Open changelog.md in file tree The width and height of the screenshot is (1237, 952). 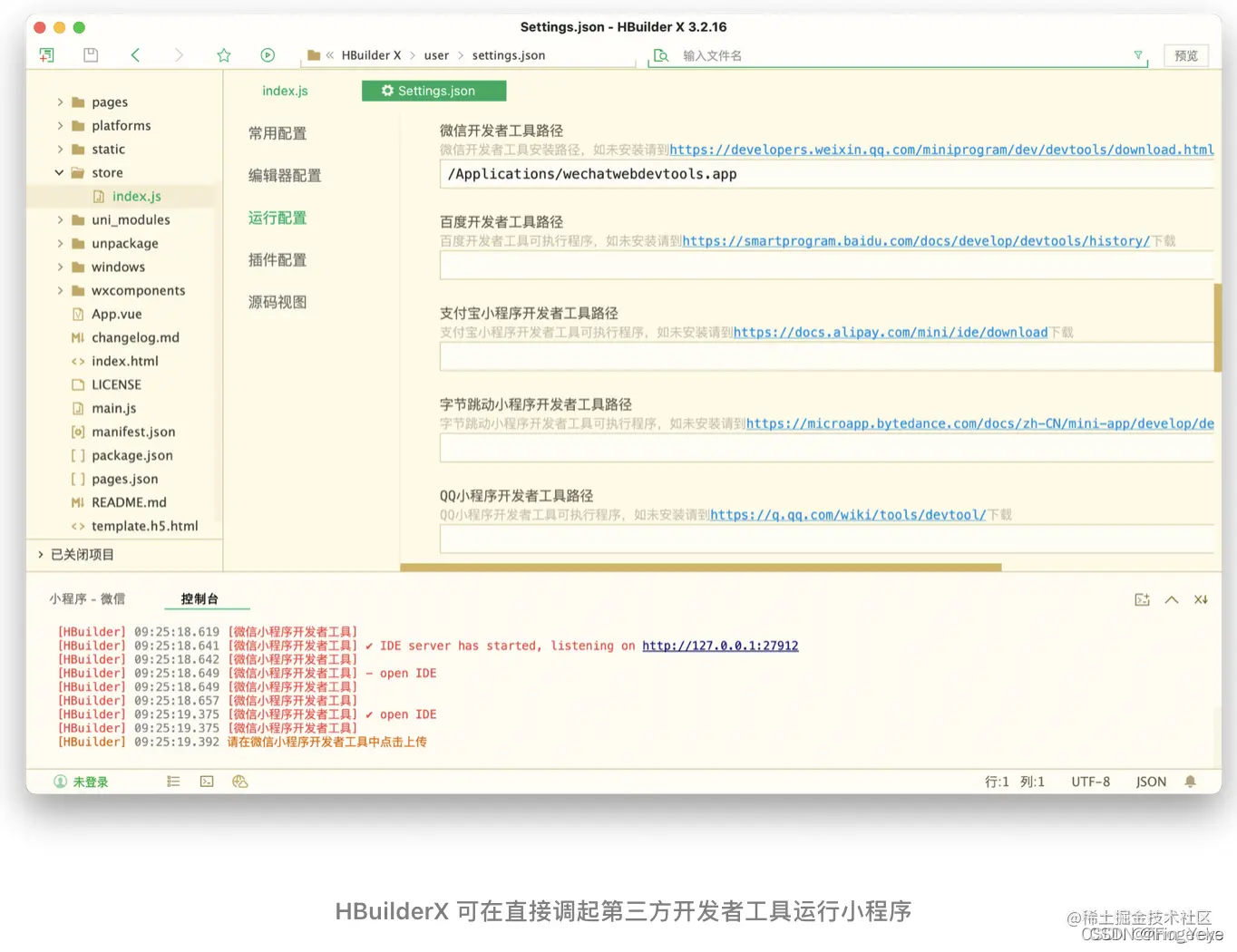(135, 338)
